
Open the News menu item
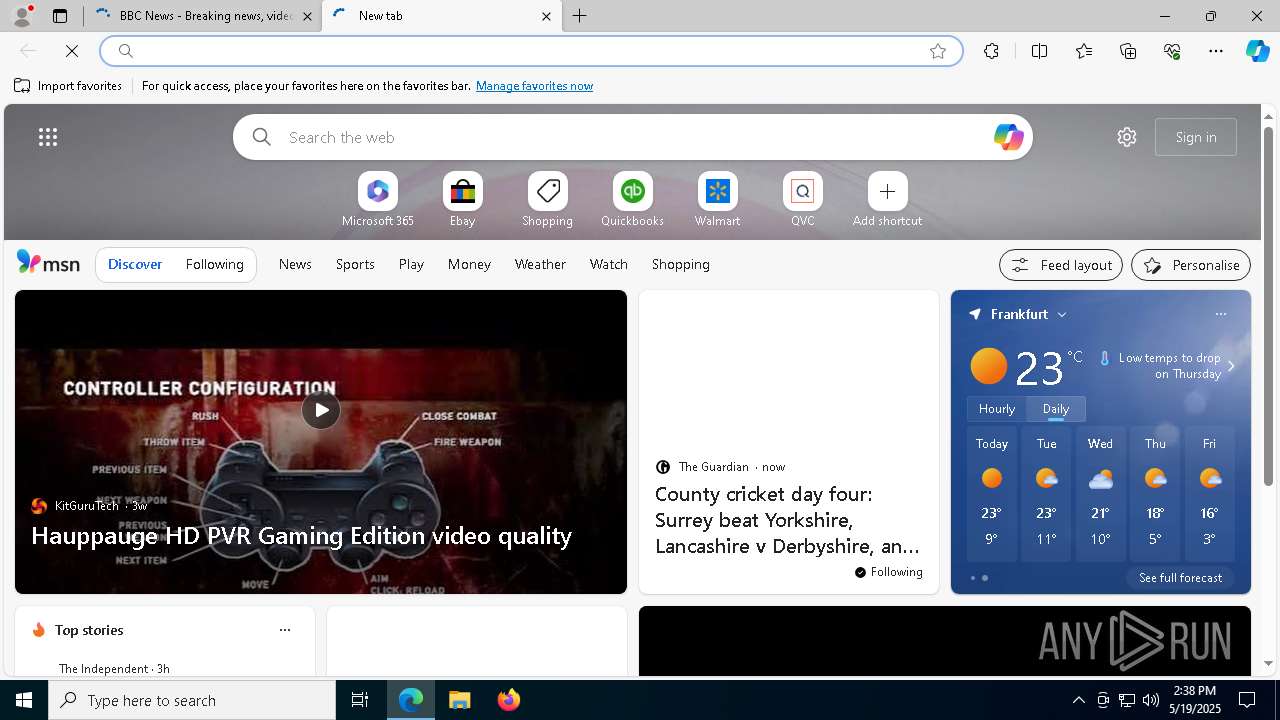point(295,264)
